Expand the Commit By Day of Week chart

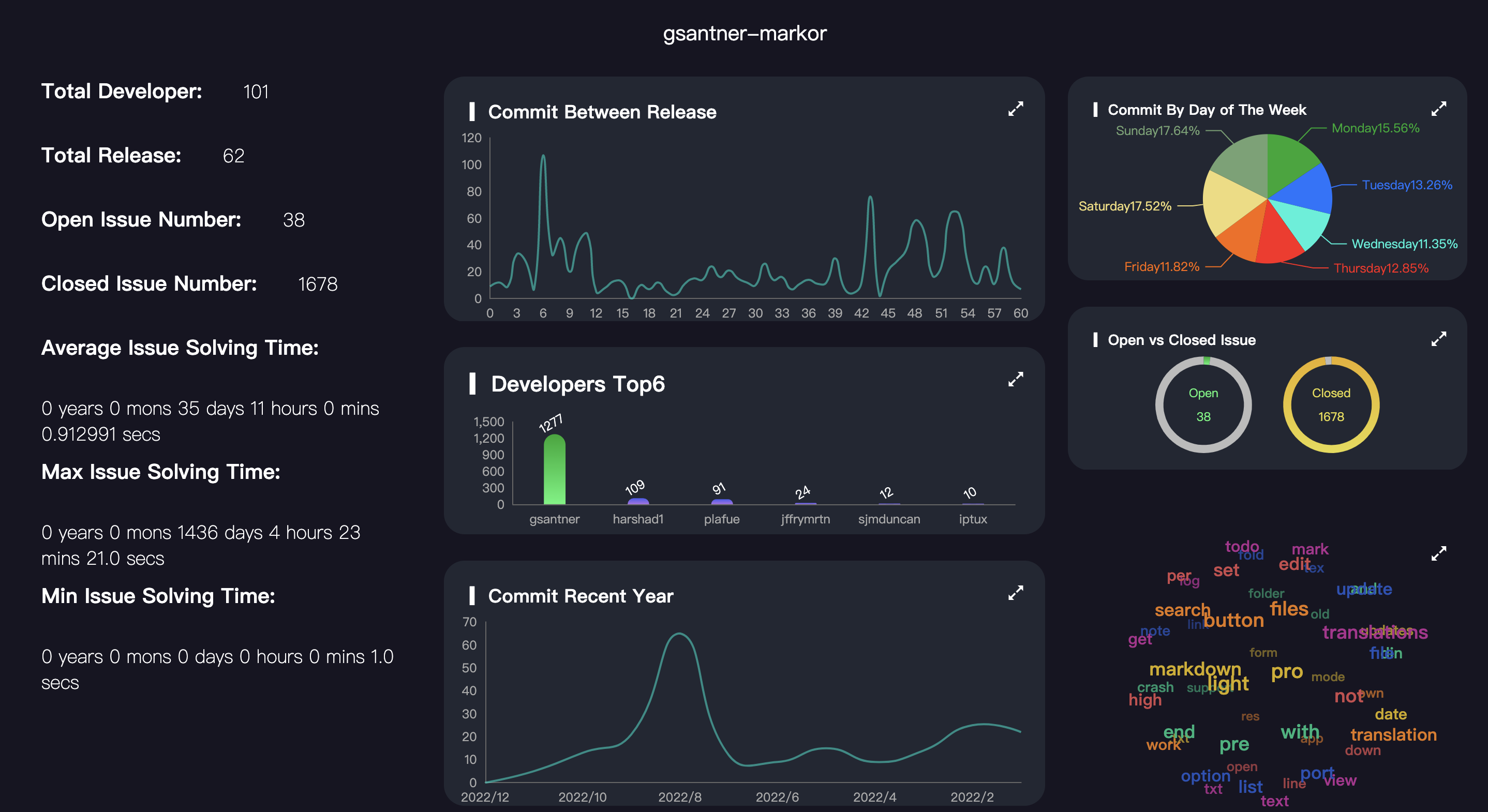tap(1438, 109)
